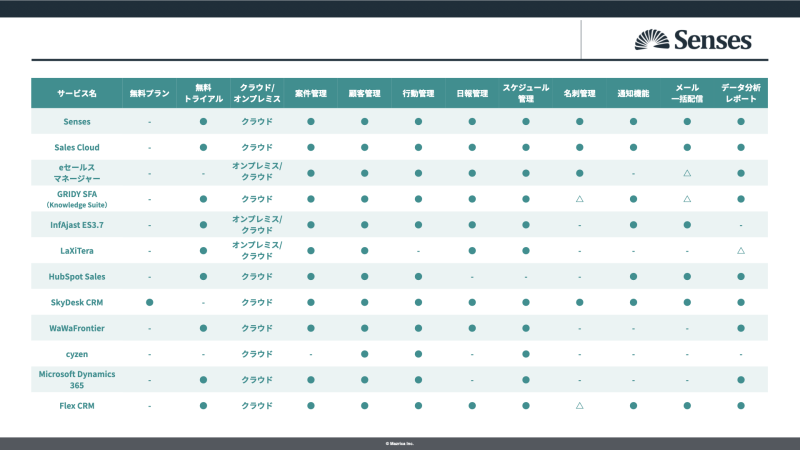Select the cyzen row label

click(77, 354)
